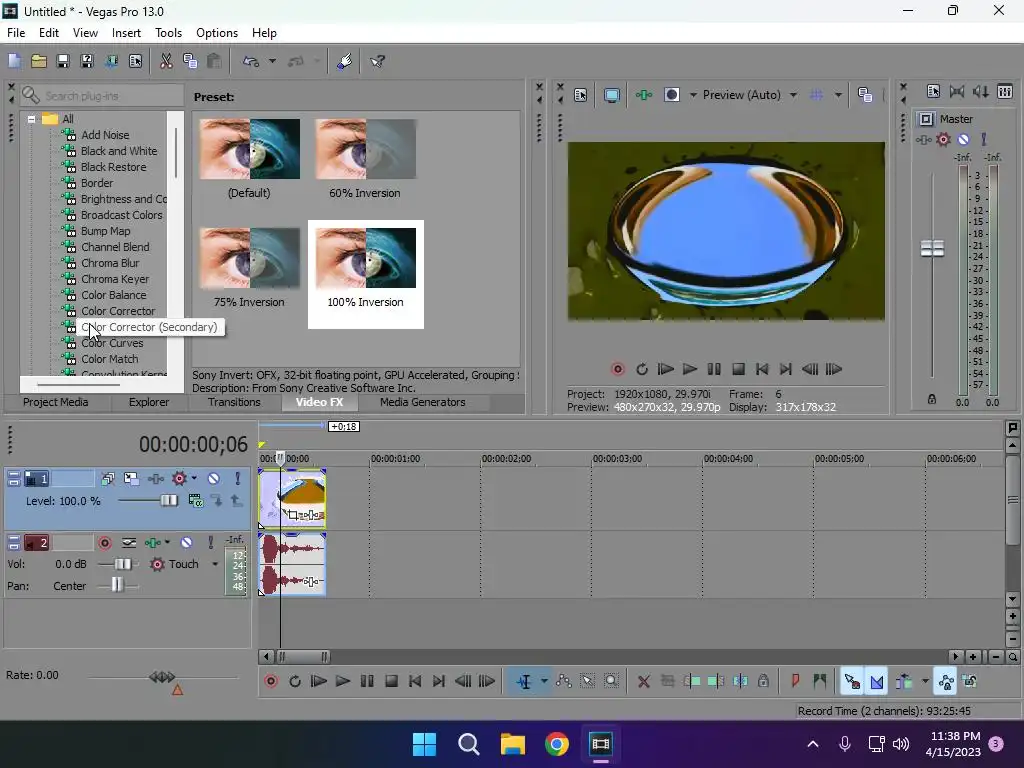Click the What's This help icon

(x=377, y=61)
